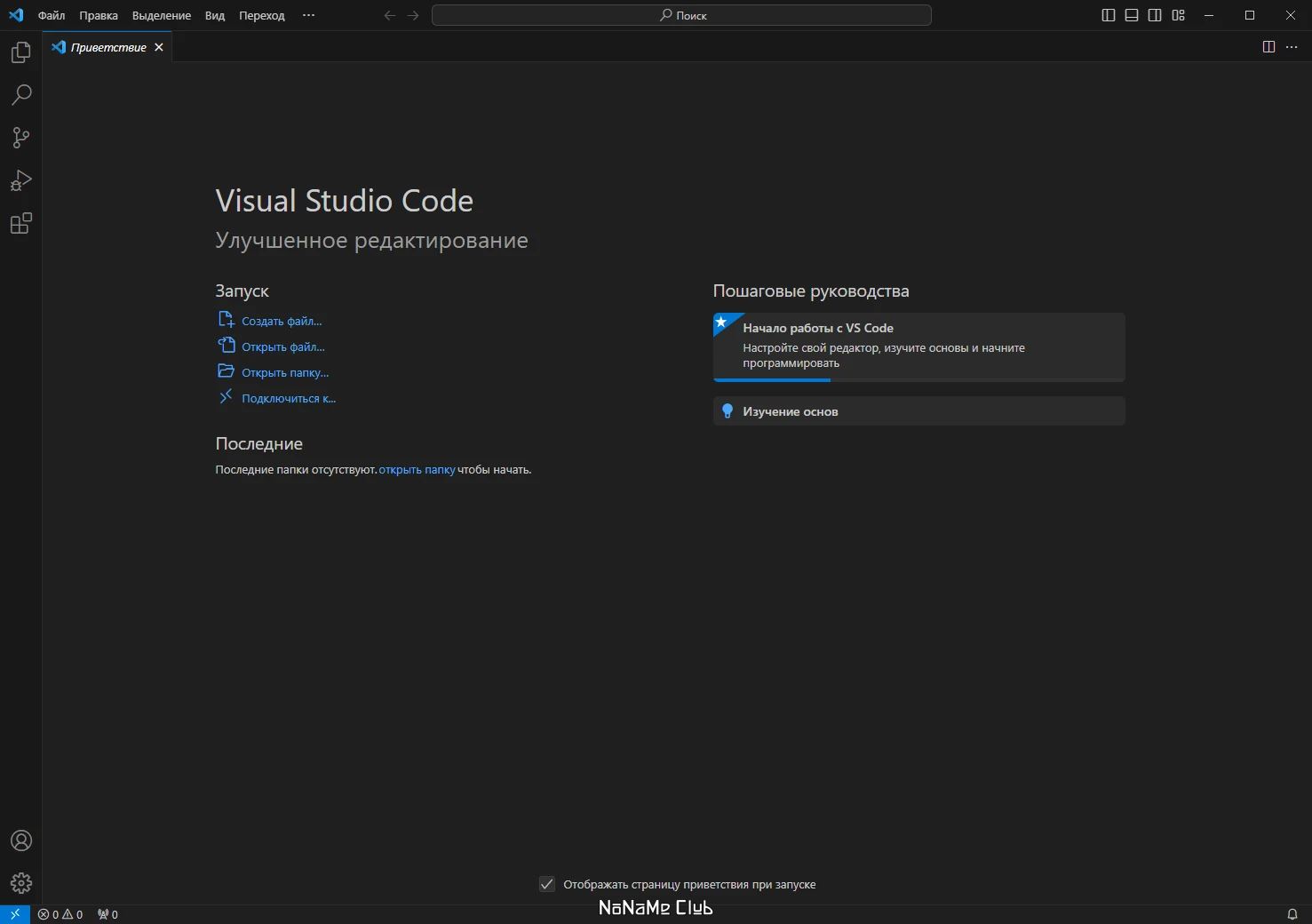Screen dimensions: 1312x924
Task: Expand the hidden menus ellipsis in menu bar
Action: pyautogui.click(x=308, y=15)
